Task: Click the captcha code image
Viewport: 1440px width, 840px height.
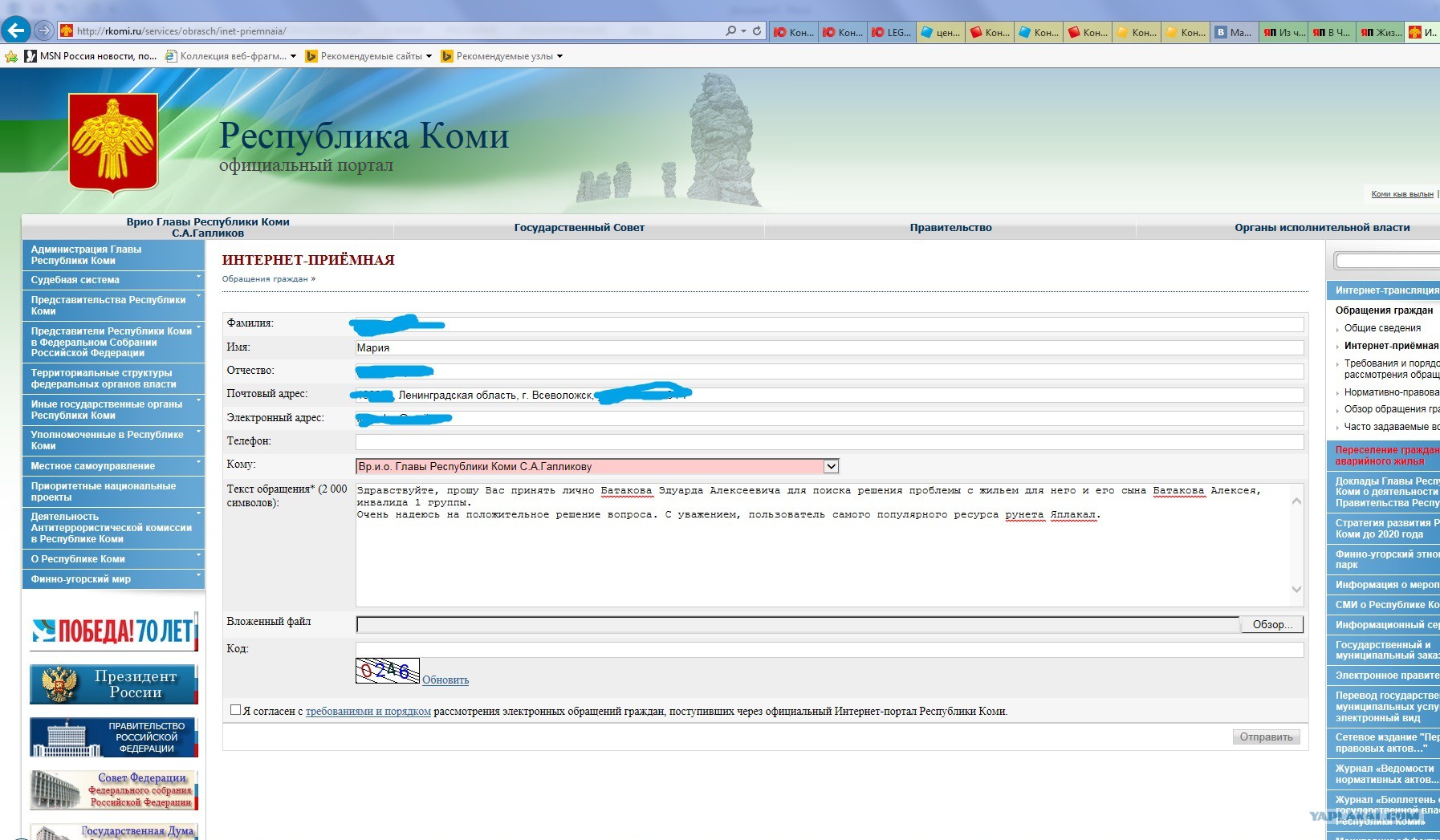Action: 388,671
